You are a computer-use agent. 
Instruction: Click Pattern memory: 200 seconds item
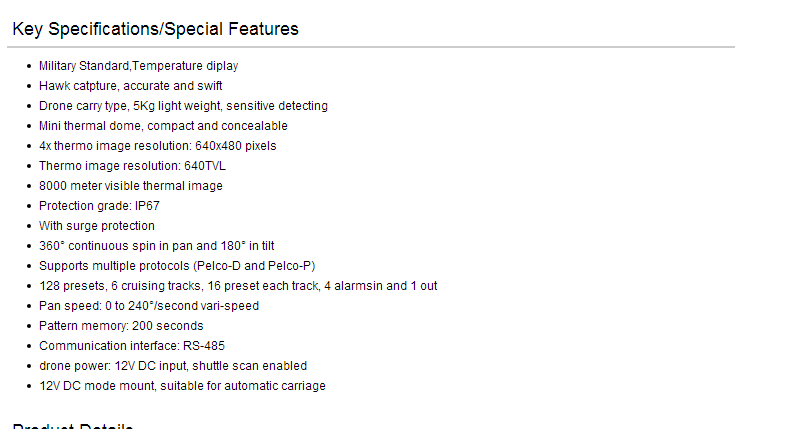click(x=121, y=326)
